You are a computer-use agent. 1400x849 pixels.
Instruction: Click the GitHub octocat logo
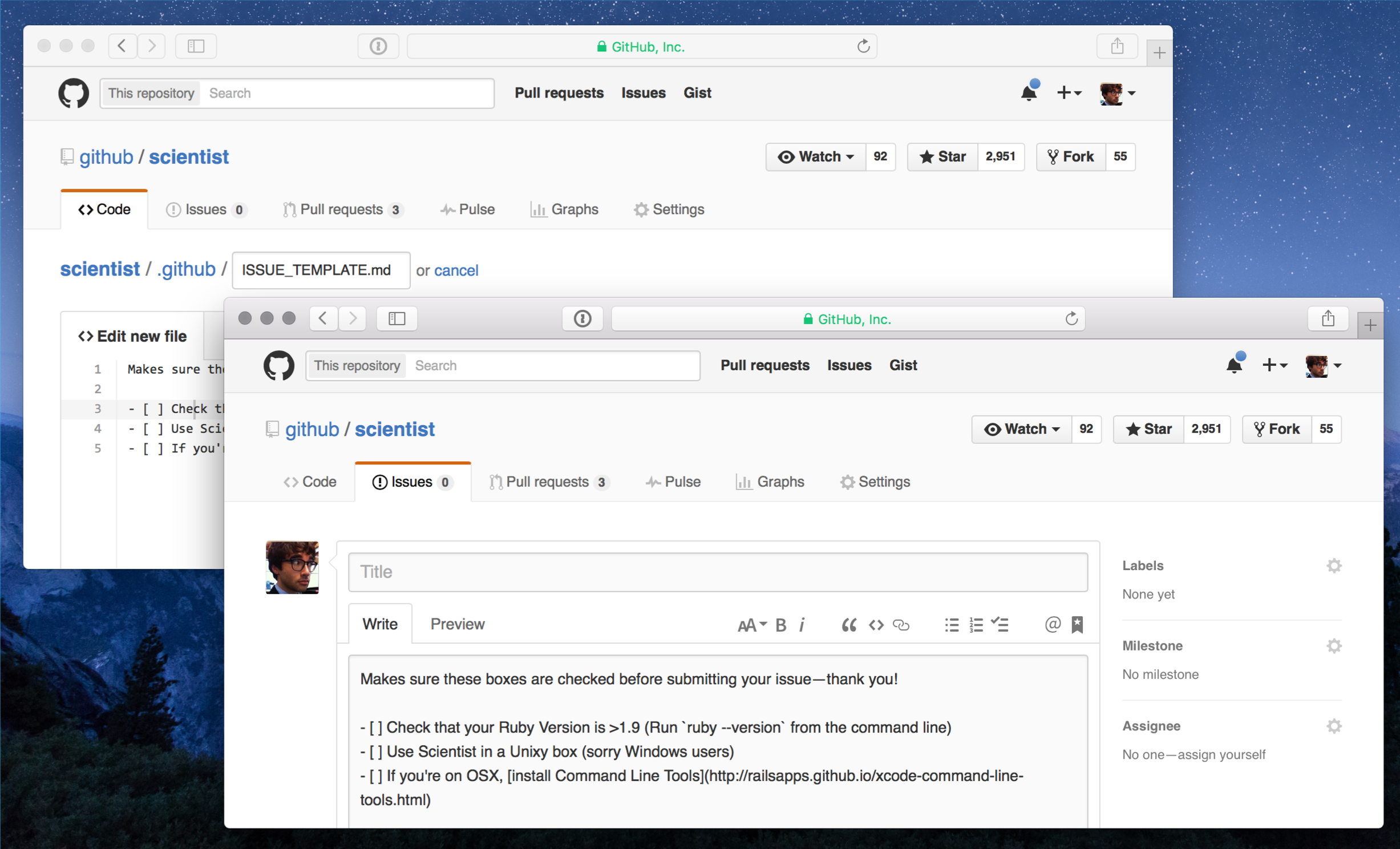[x=278, y=365]
